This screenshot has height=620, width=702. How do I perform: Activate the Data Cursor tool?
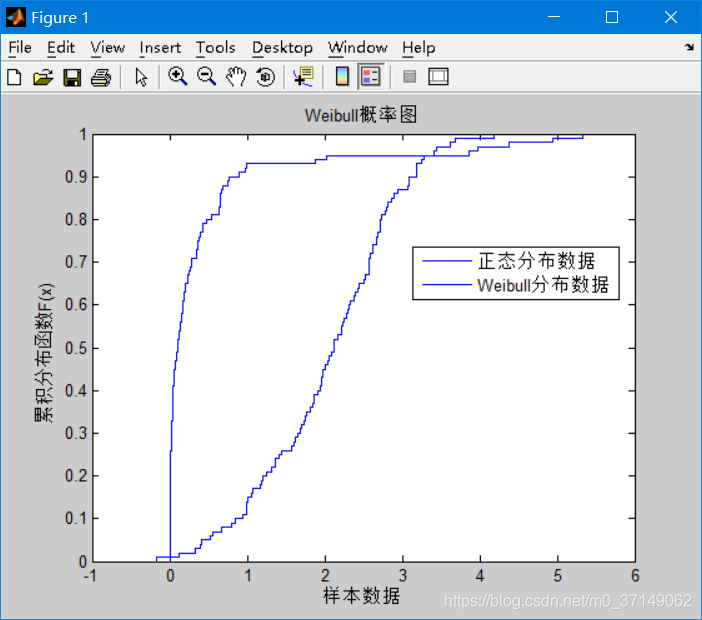click(x=304, y=77)
